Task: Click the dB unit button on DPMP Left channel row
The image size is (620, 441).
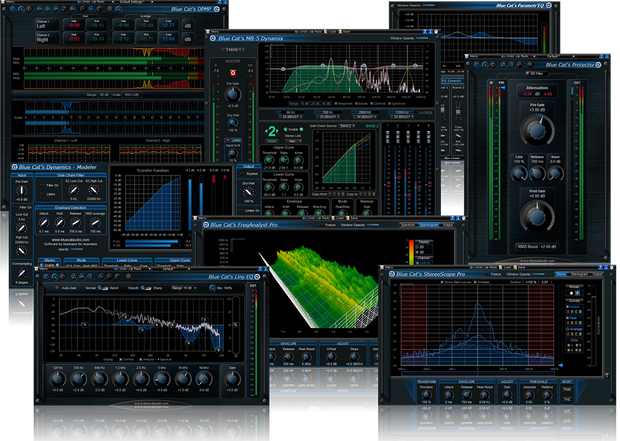Action: (188, 25)
